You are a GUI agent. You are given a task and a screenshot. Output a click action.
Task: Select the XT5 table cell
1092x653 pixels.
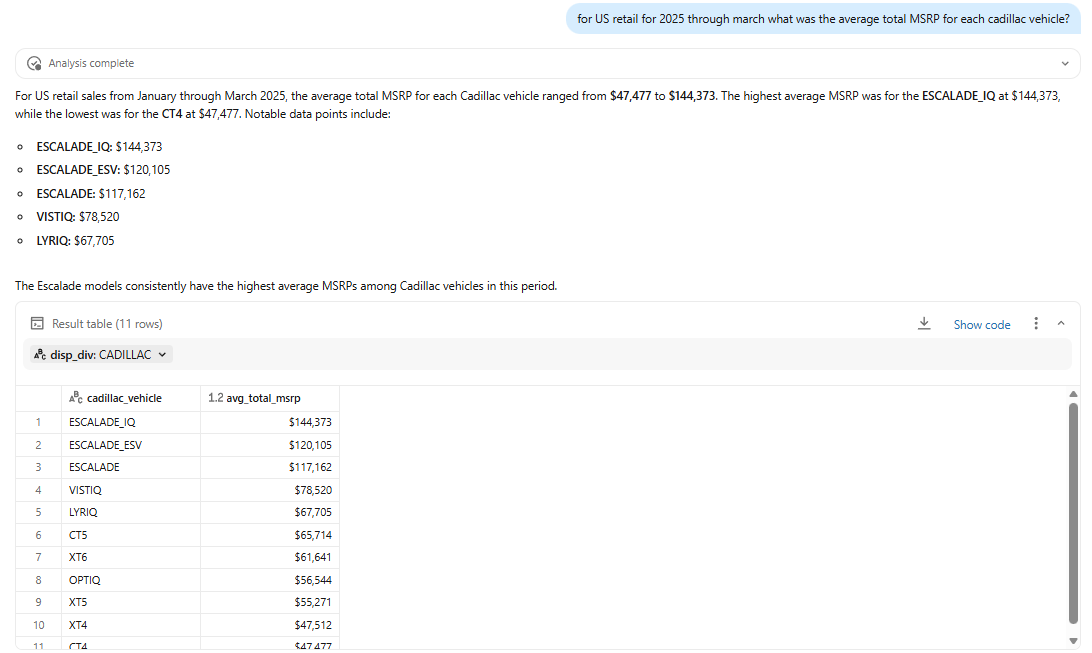(131, 602)
